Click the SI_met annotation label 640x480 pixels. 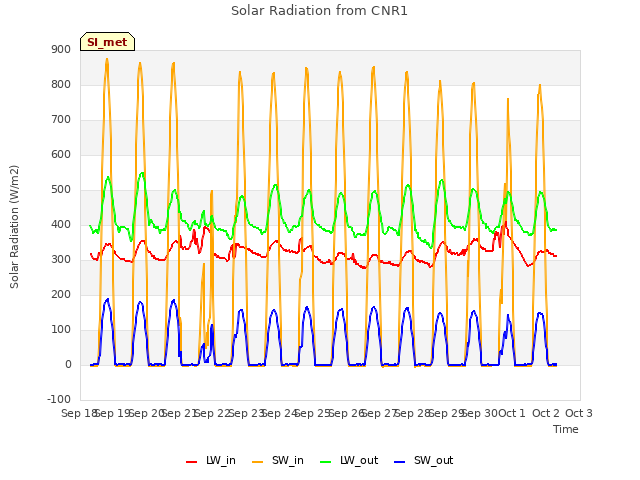[107, 42]
